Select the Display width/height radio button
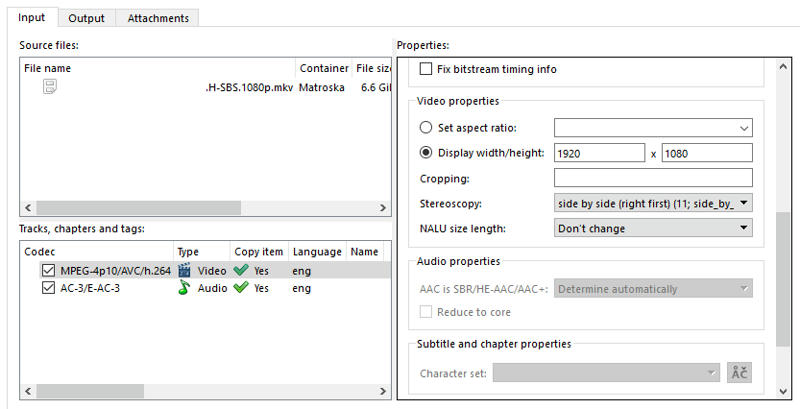Viewport: 800px width, 409px height. tap(427, 153)
